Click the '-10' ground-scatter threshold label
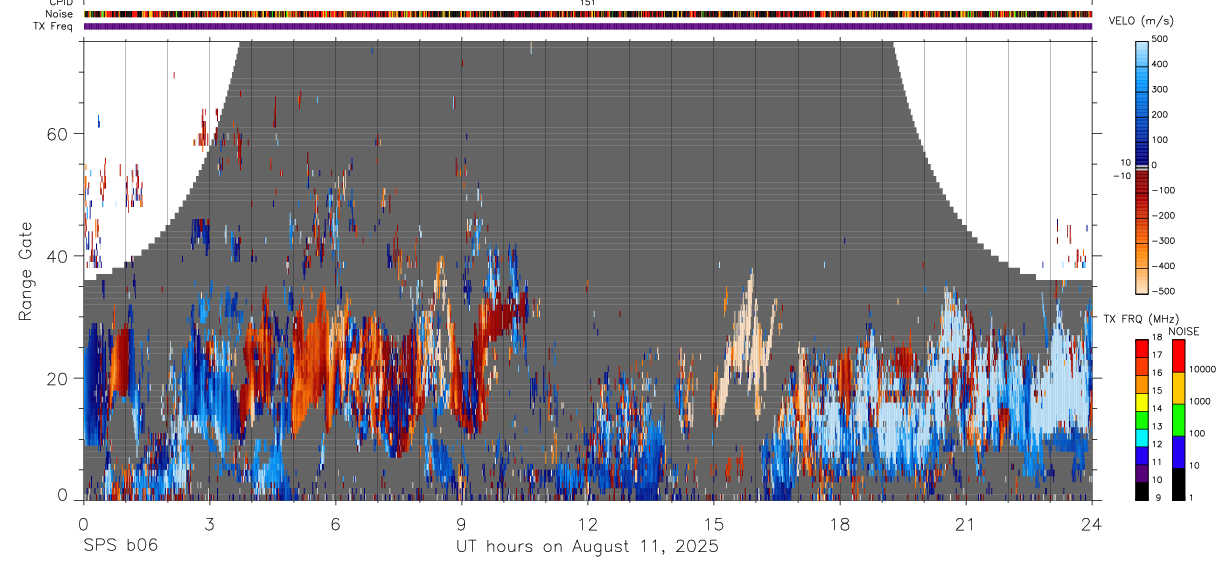The height and width of the screenshot is (567, 1228). 1122,175
